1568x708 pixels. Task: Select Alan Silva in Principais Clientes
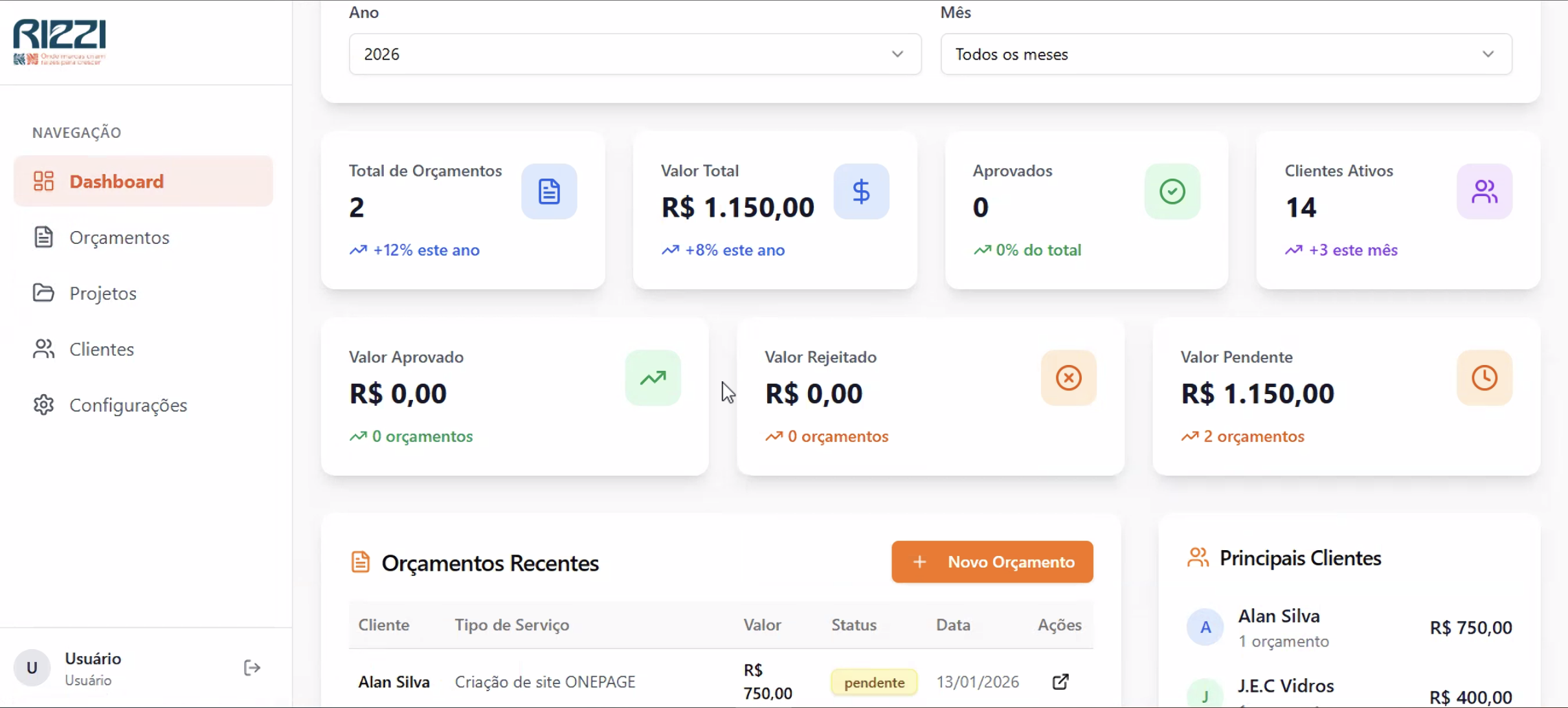[x=1279, y=616]
